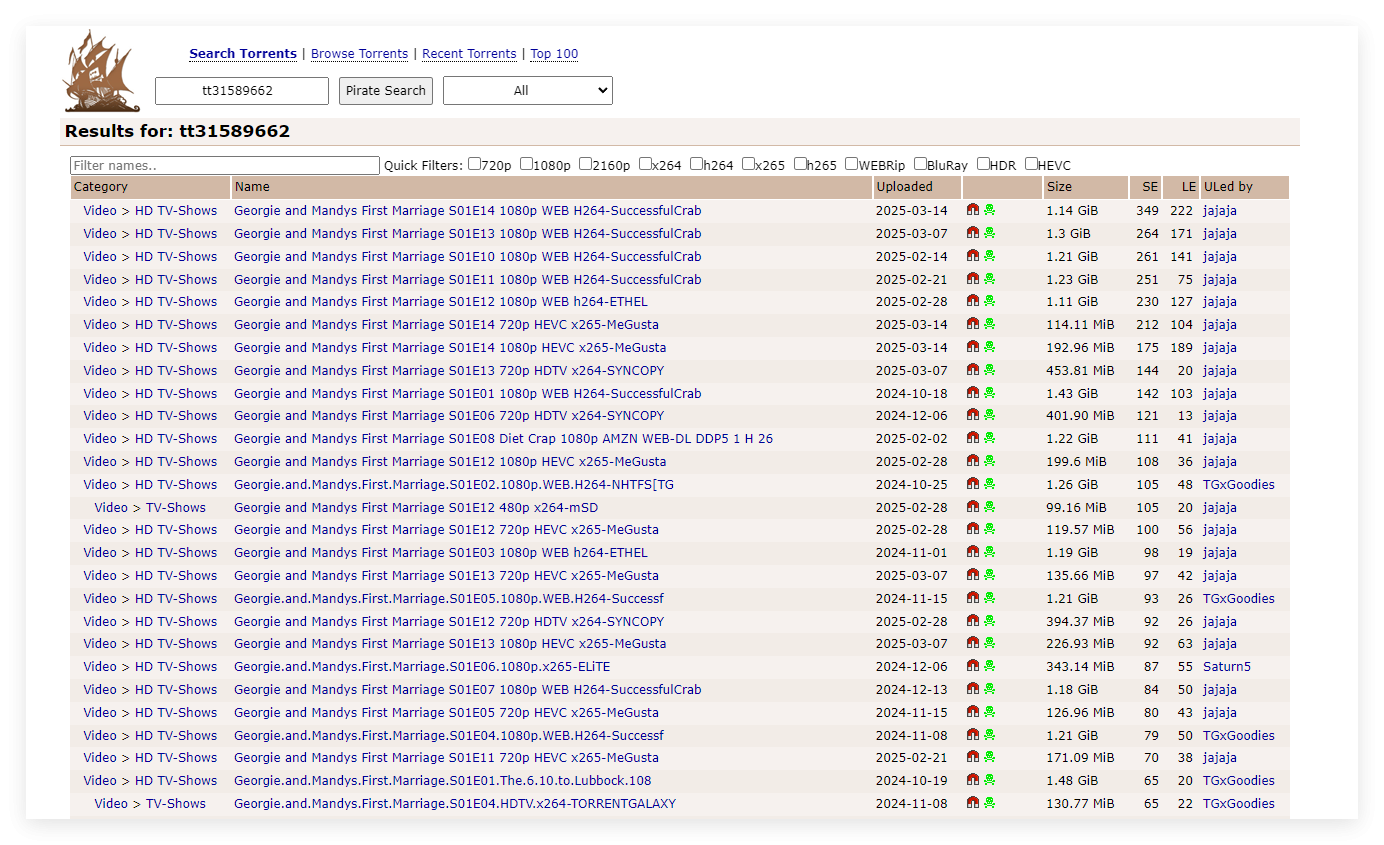Click magnet icon for S01E11 1080p WEB row
The width and height of the screenshot is (1384, 845).
973,279
